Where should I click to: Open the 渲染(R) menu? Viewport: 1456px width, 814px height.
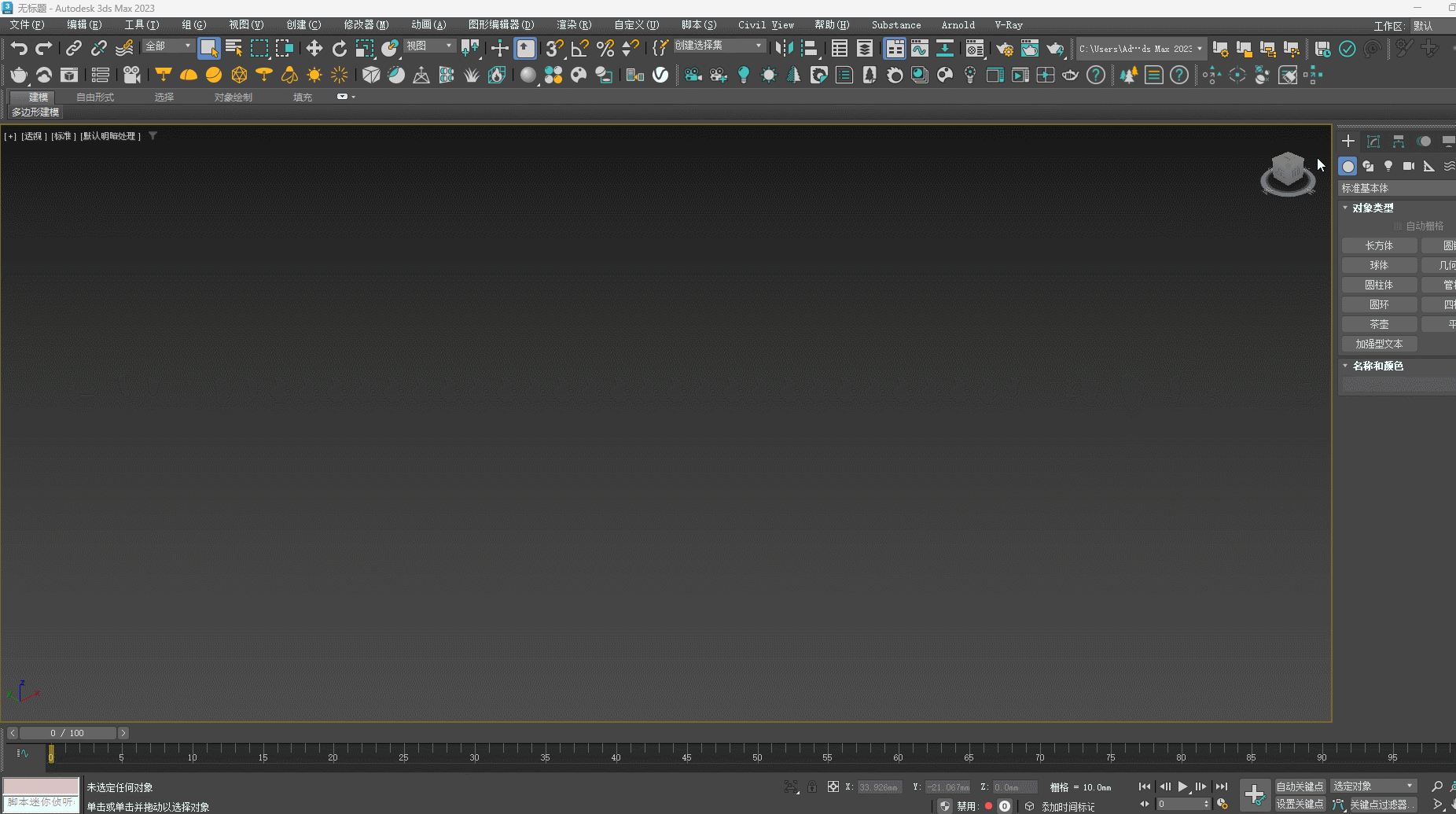point(574,25)
